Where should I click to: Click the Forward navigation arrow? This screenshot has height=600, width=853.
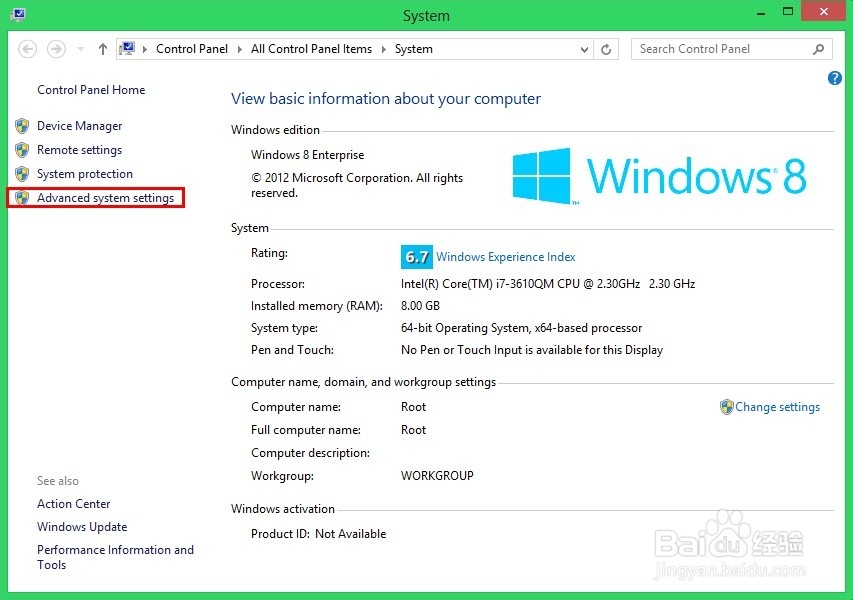point(56,49)
